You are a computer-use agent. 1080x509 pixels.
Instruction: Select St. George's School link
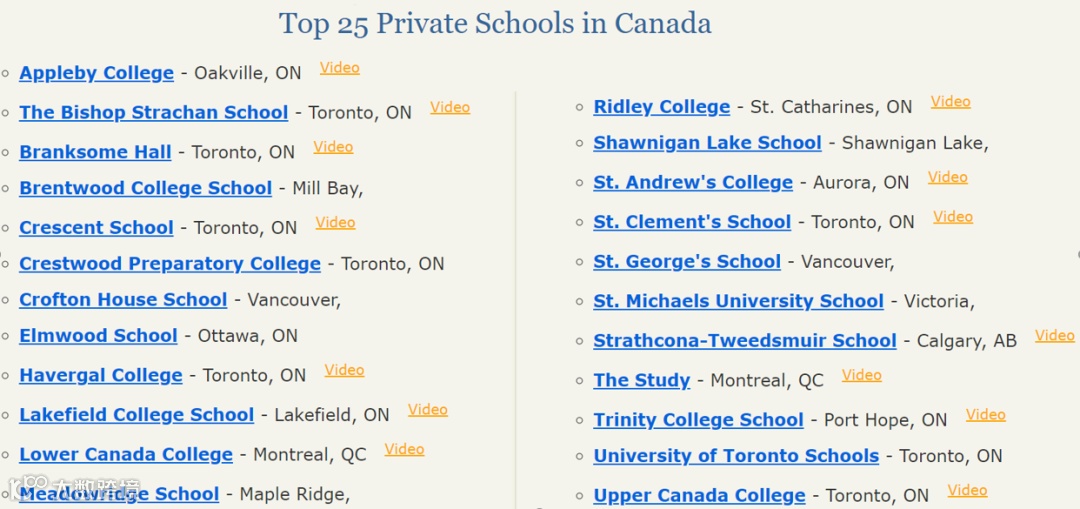[x=687, y=262]
